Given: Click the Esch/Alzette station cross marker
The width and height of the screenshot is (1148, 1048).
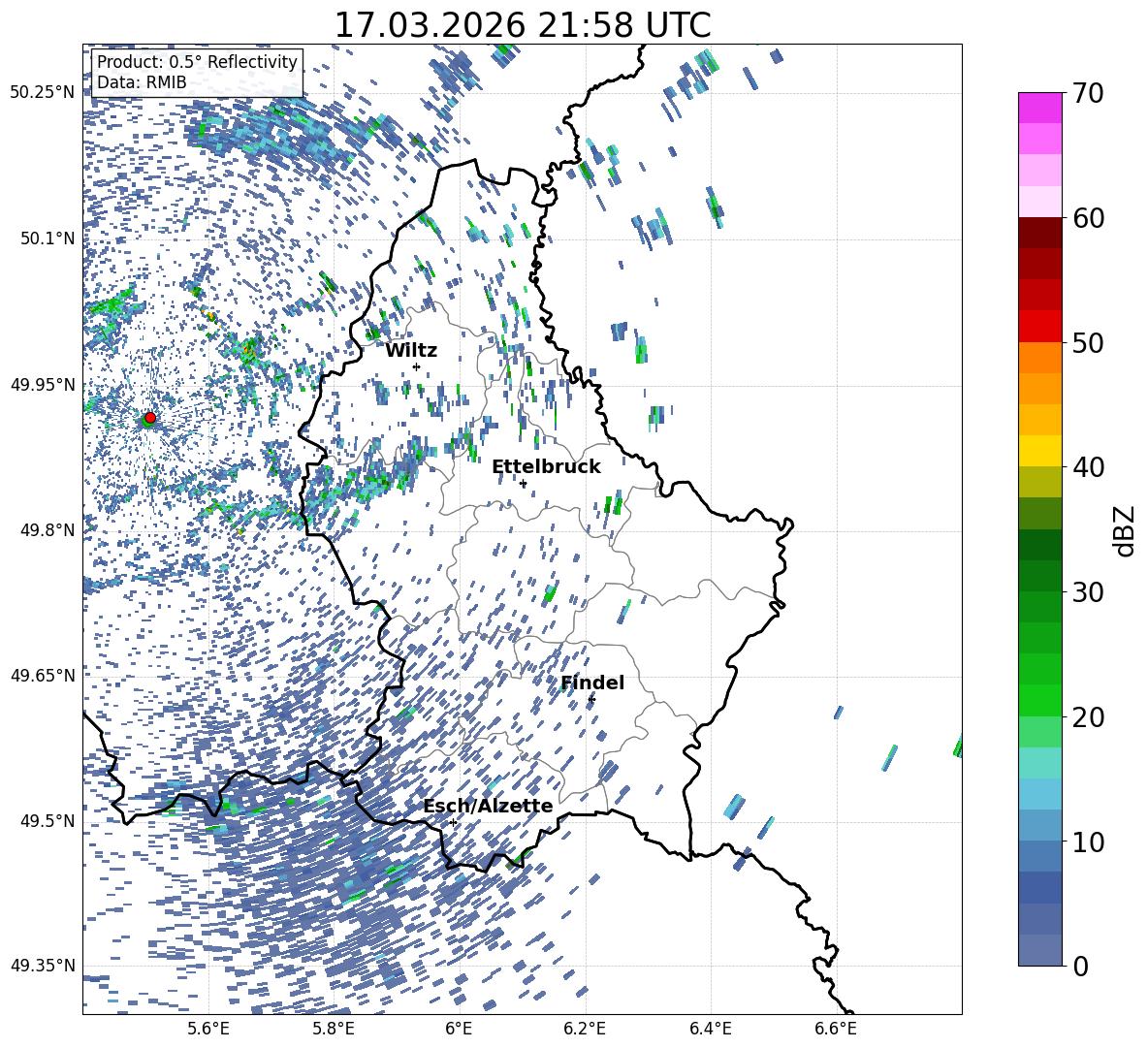Looking at the screenshot, I should [453, 822].
